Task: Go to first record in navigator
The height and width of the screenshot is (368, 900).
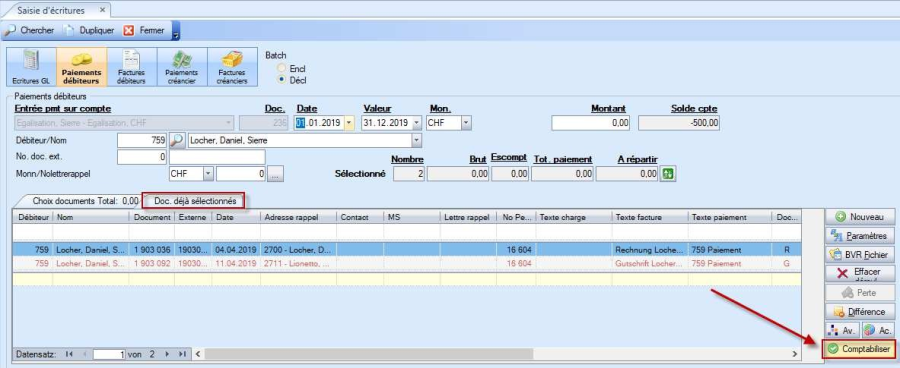Action: point(69,354)
